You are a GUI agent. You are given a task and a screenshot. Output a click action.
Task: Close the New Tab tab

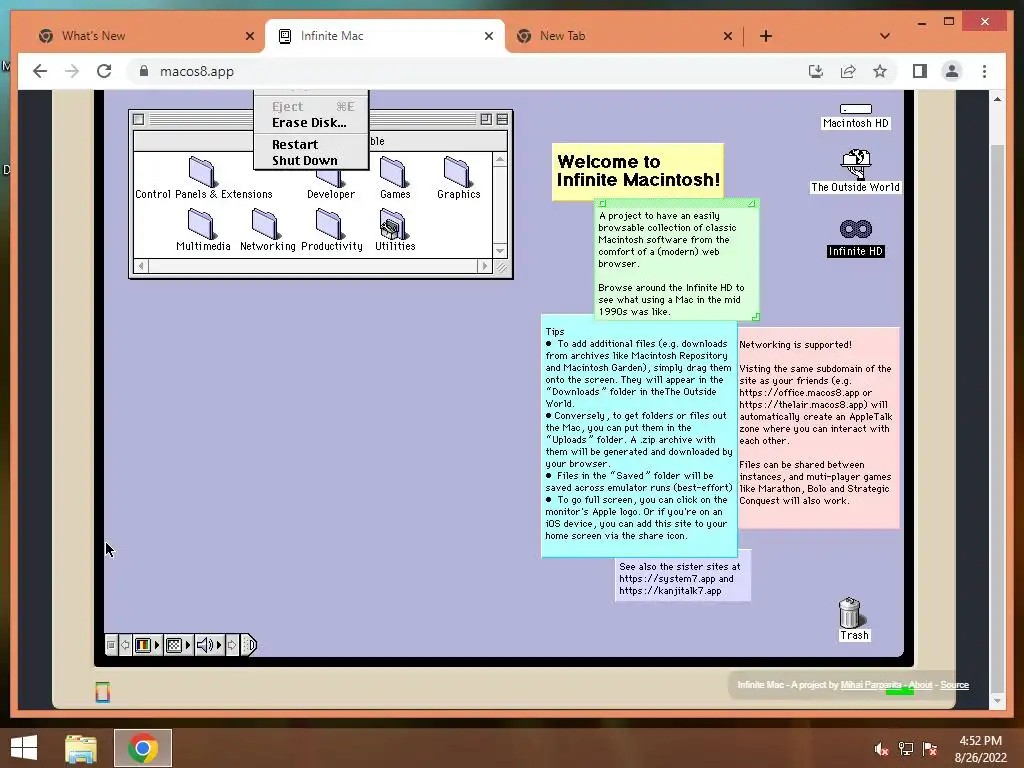(x=728, y=36)
